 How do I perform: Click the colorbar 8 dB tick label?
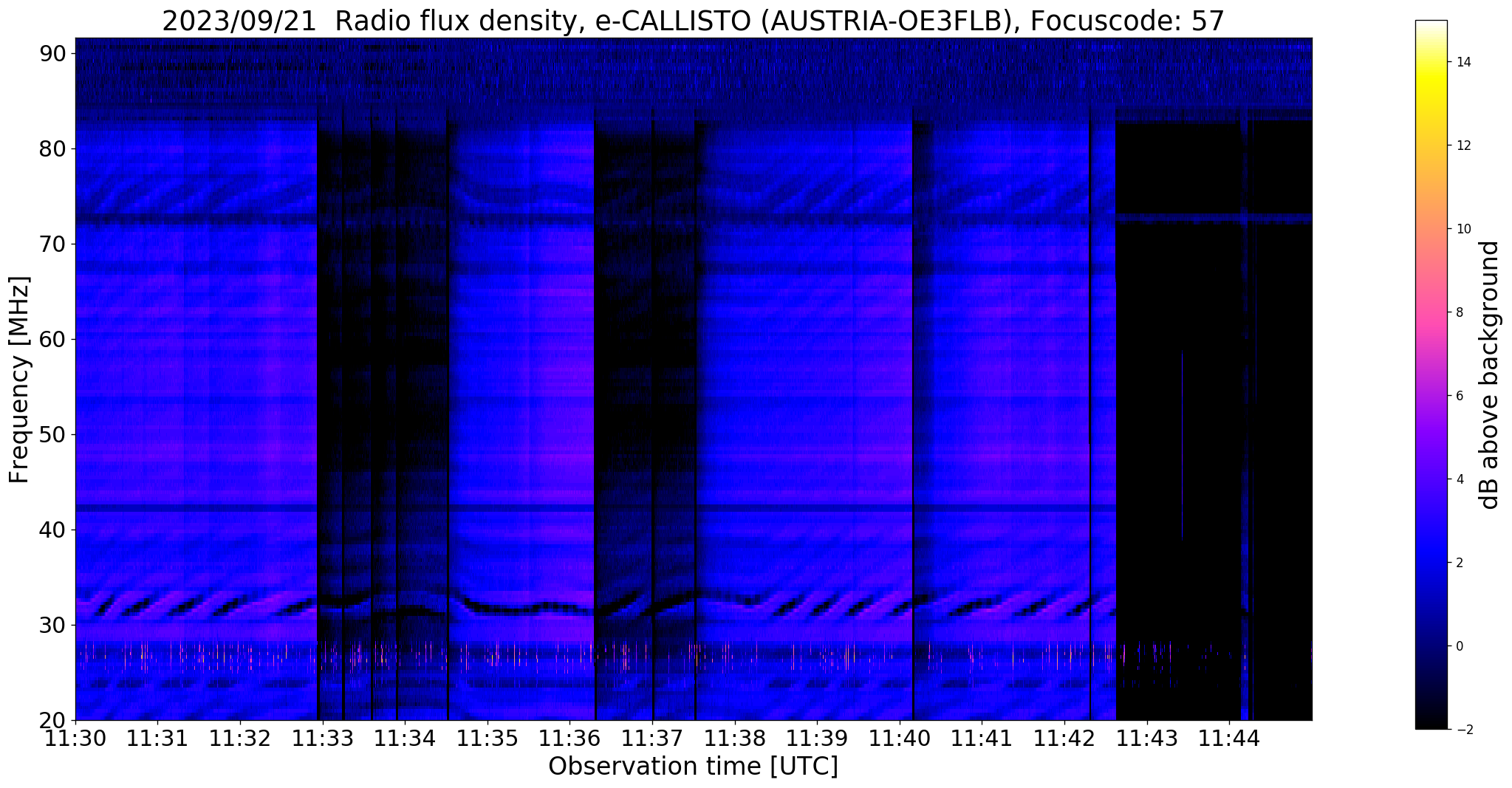(1458, 312)
